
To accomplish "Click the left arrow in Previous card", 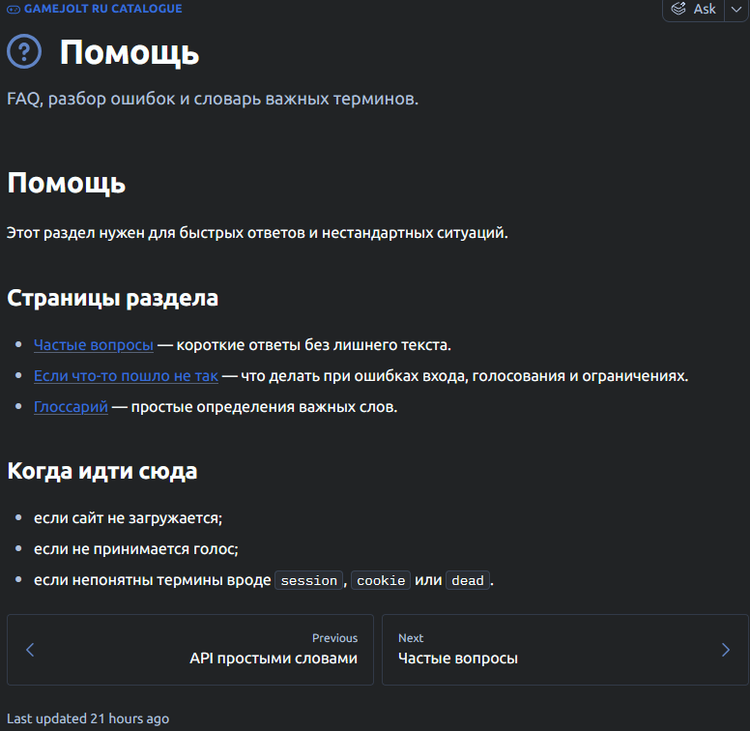I will [30, 650].
